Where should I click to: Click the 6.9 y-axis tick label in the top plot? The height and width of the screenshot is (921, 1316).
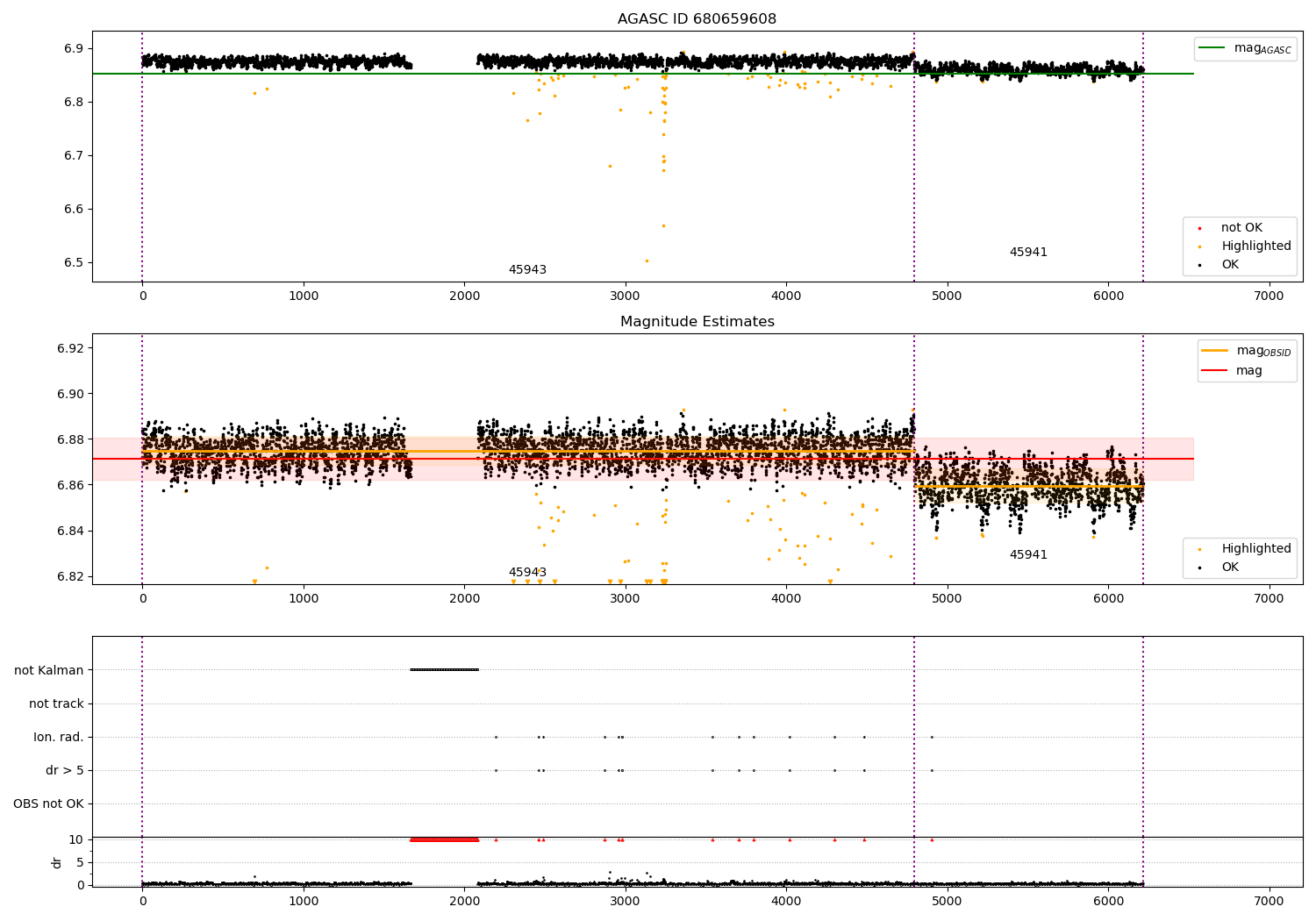coord(74,48)
